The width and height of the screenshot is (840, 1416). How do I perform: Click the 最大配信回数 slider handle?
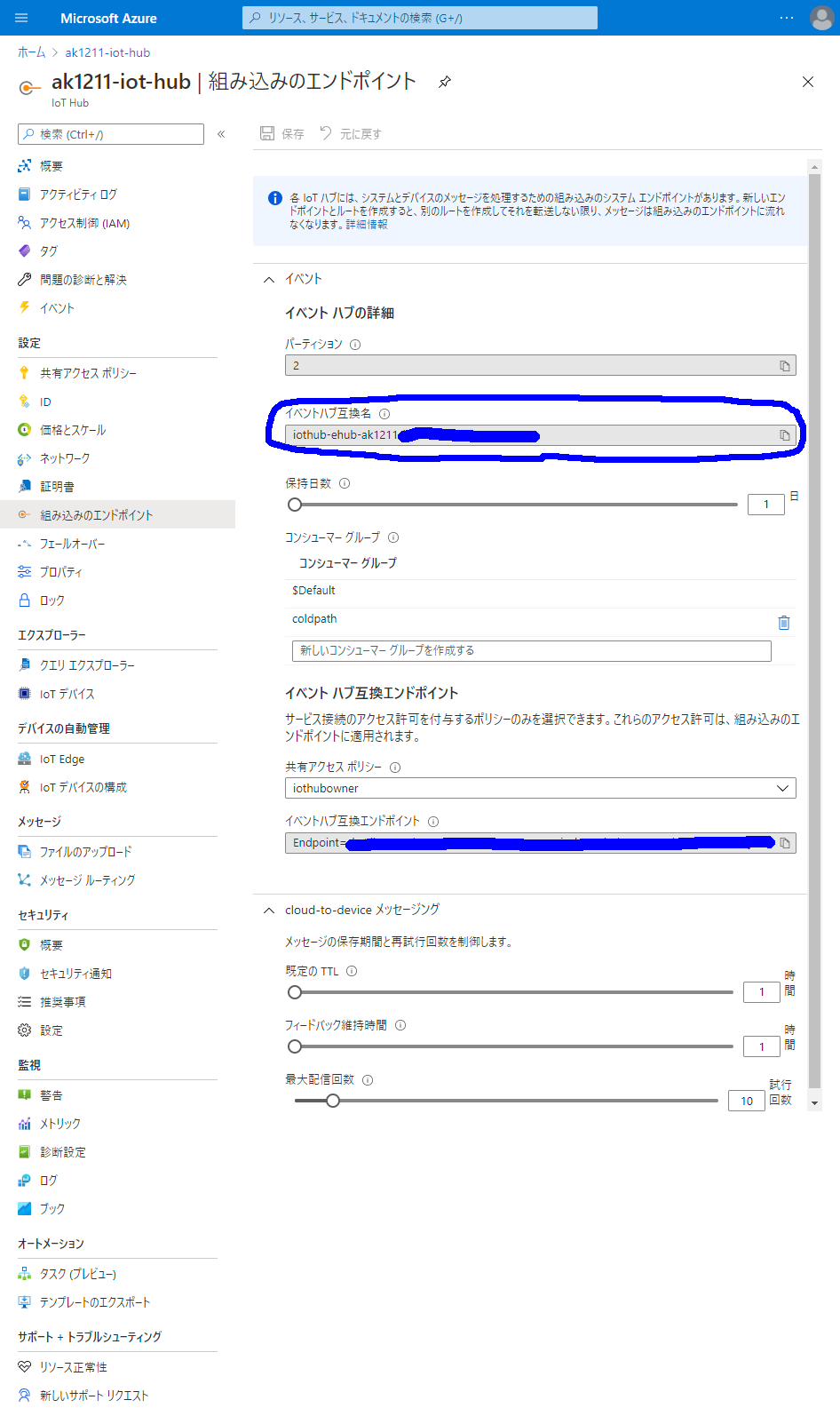coord(333,1101)
